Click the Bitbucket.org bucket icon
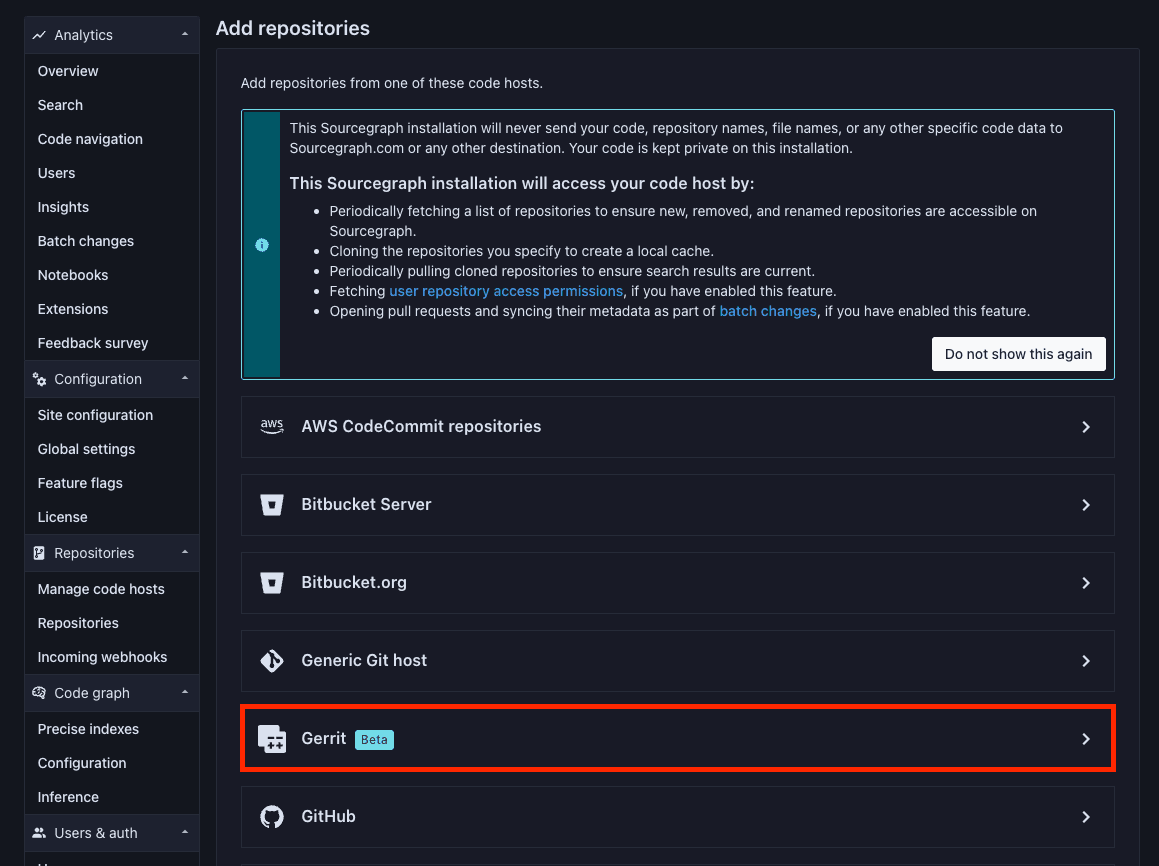The width and height of the screenshot is (1159, 866). [x=272, y=582]
